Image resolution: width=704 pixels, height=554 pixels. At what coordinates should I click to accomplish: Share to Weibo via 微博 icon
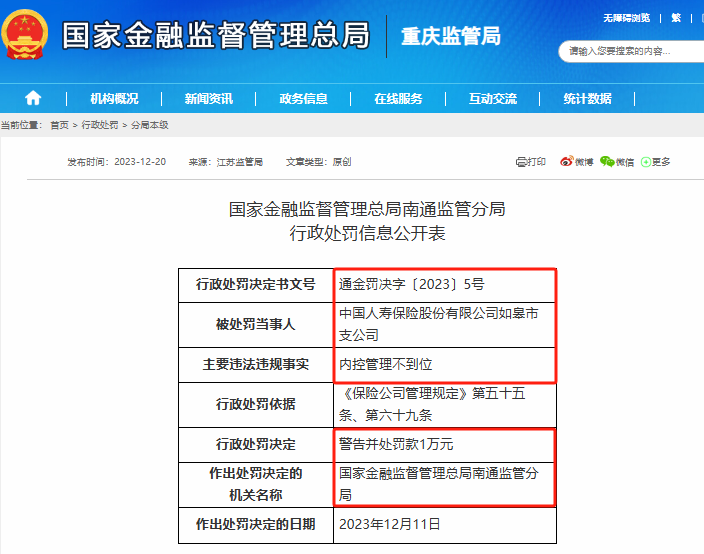576,162
